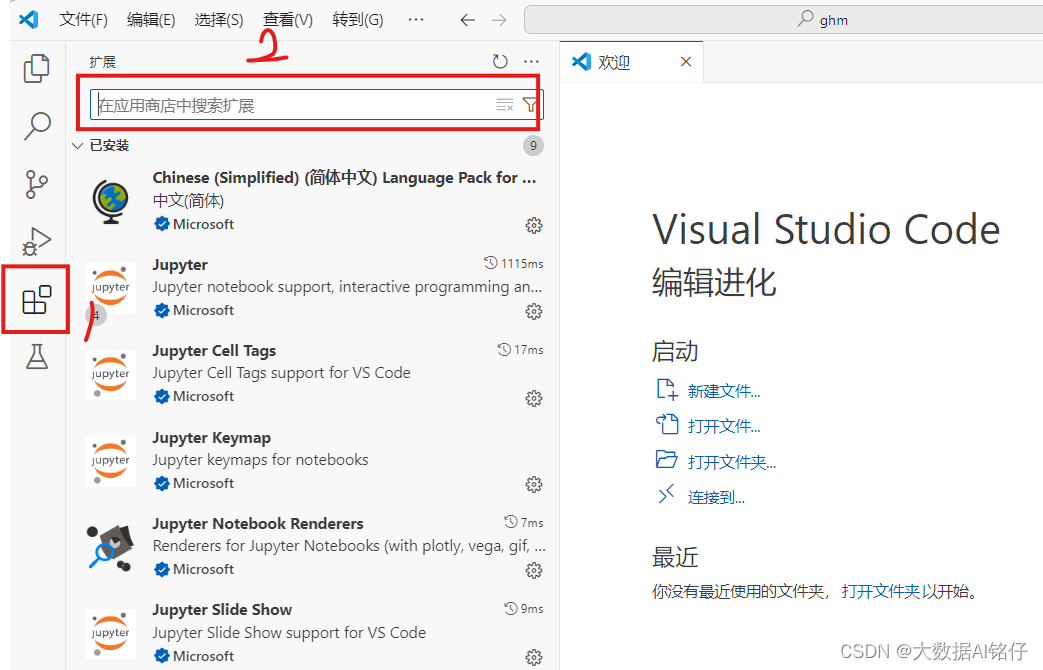Click the 打开文件... link
This screenshot has height=670, width=1043.
point(724,426)
